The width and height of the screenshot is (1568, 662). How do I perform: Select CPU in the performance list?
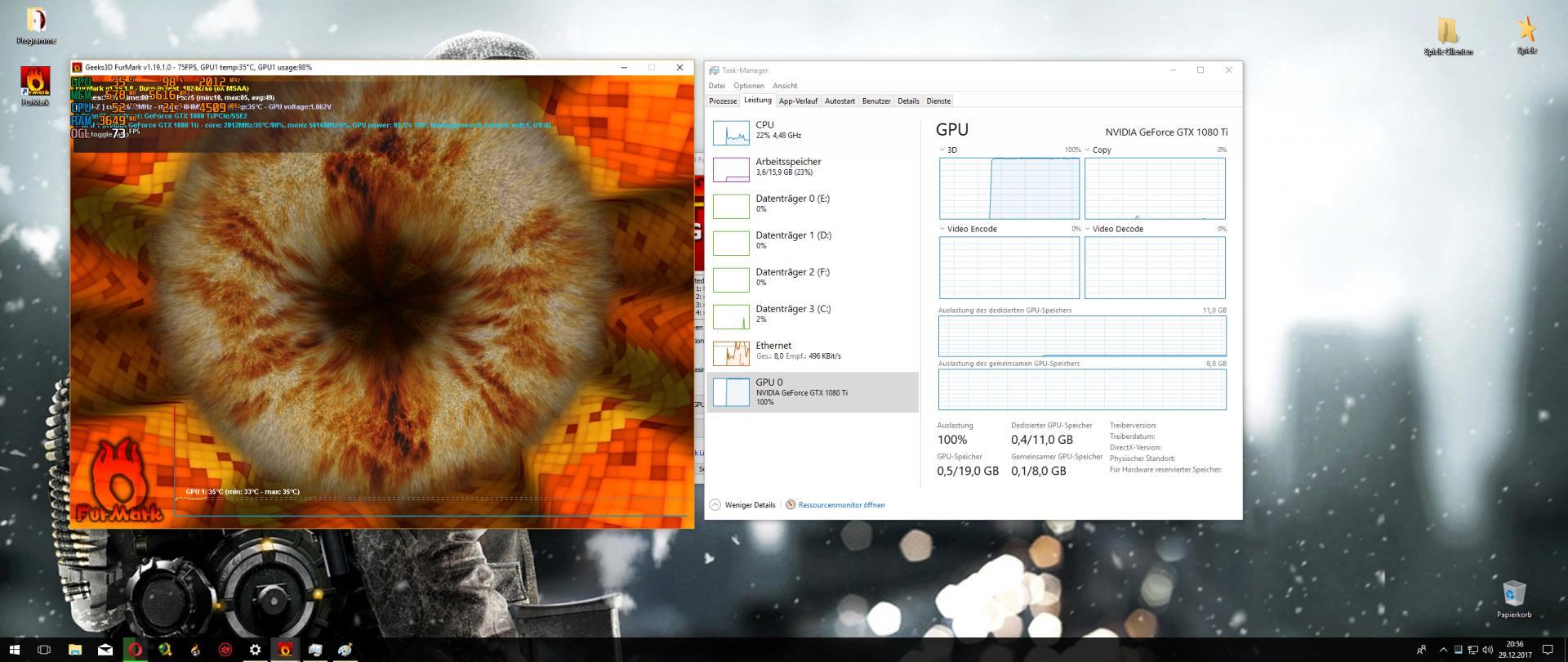coord(813,132)
